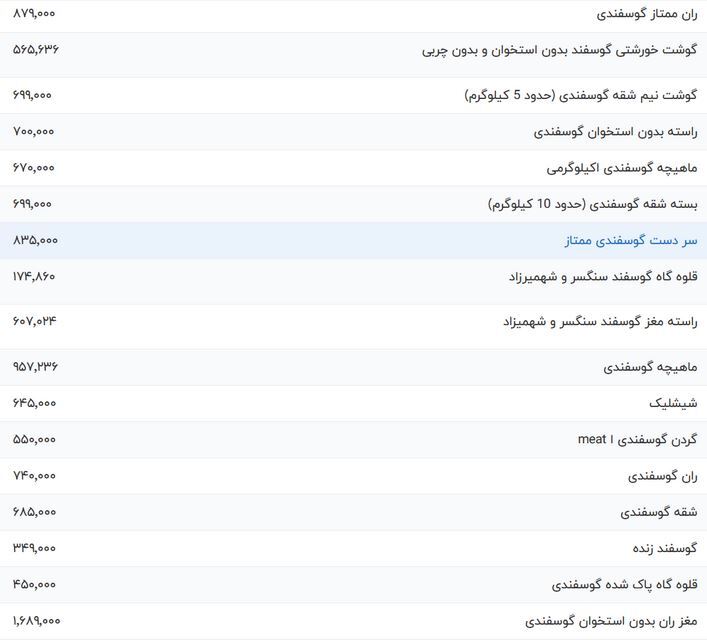Select the 'گردن گوسفندی meat I' item
Screen dimensions: 707x640
(x=637, y=440)
